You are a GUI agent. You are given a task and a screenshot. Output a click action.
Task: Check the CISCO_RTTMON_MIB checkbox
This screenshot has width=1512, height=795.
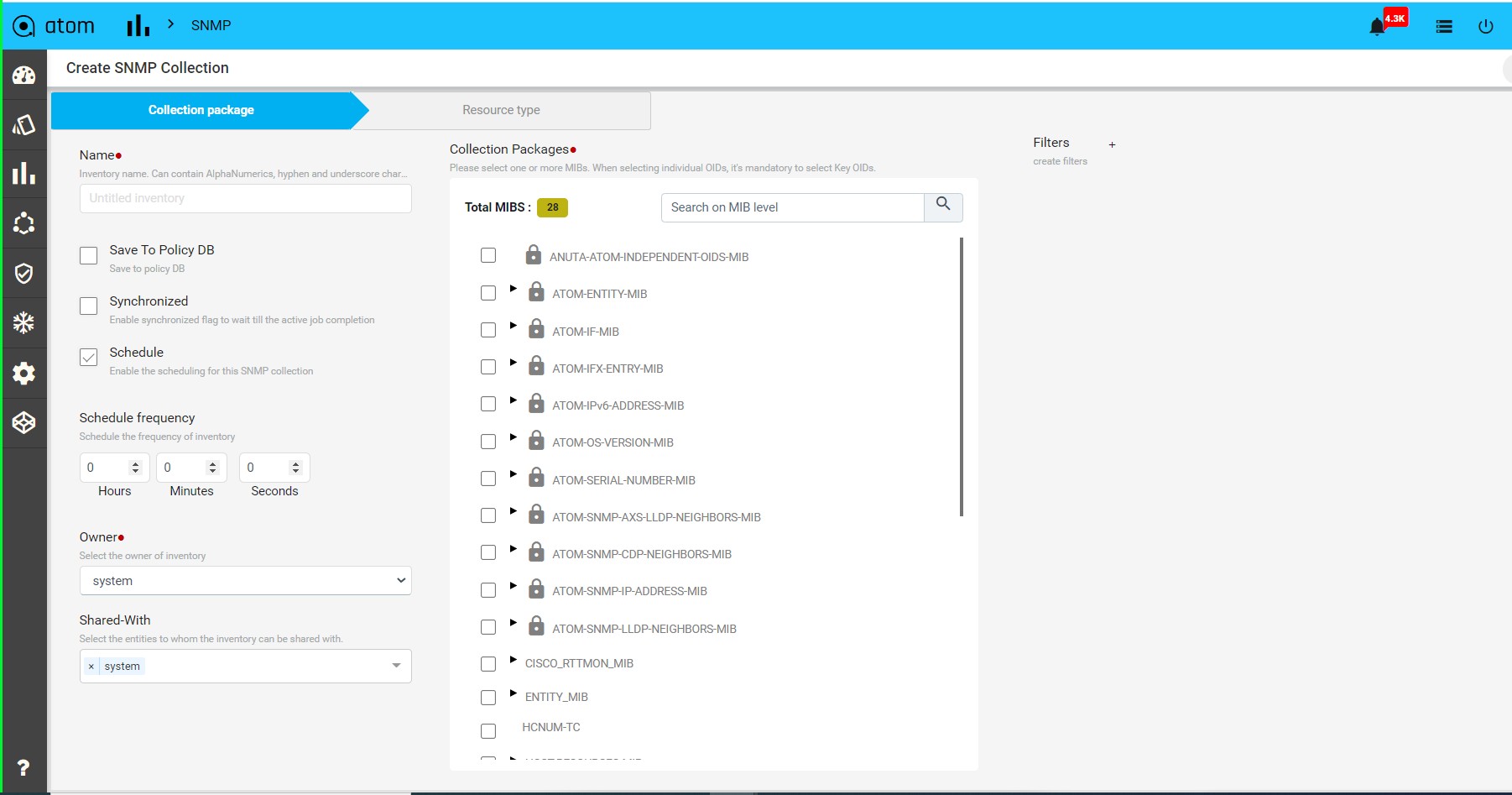(x=488, y=664)
